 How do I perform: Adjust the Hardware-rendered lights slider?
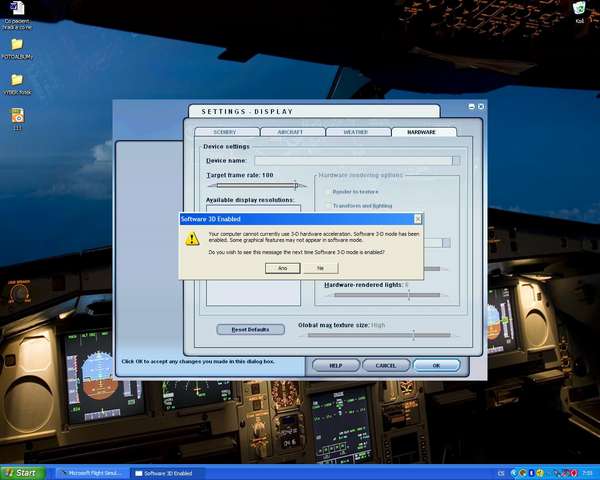click(387, 295)
